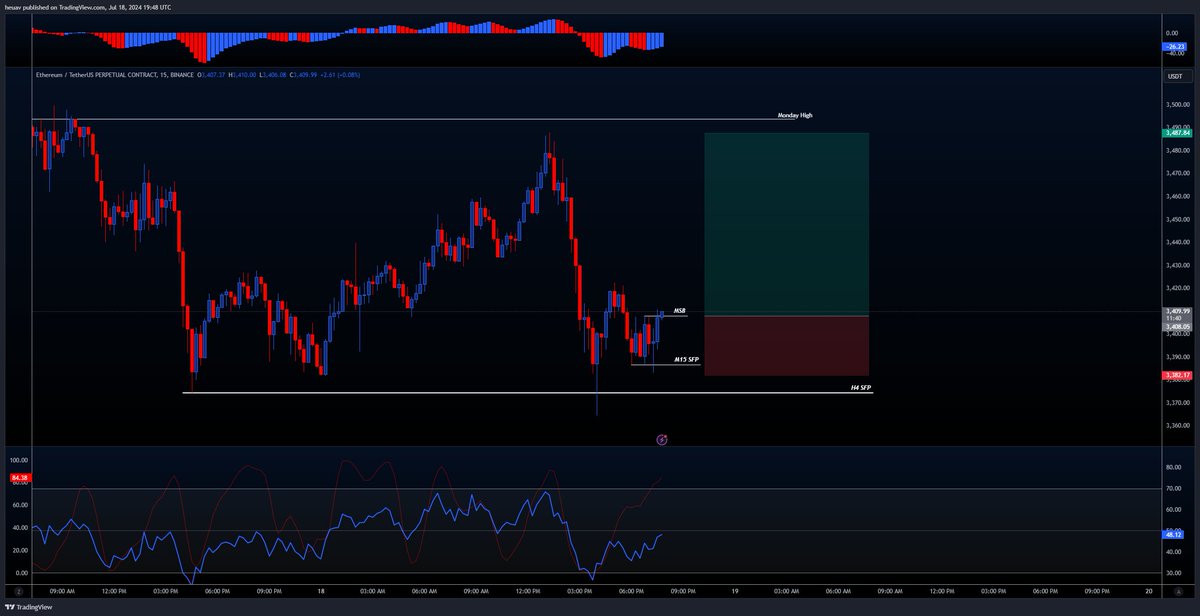The image size is (1200, 616).
Task: Click the blue -26.23 histogram value label
Action: (x=1174, y=47)
